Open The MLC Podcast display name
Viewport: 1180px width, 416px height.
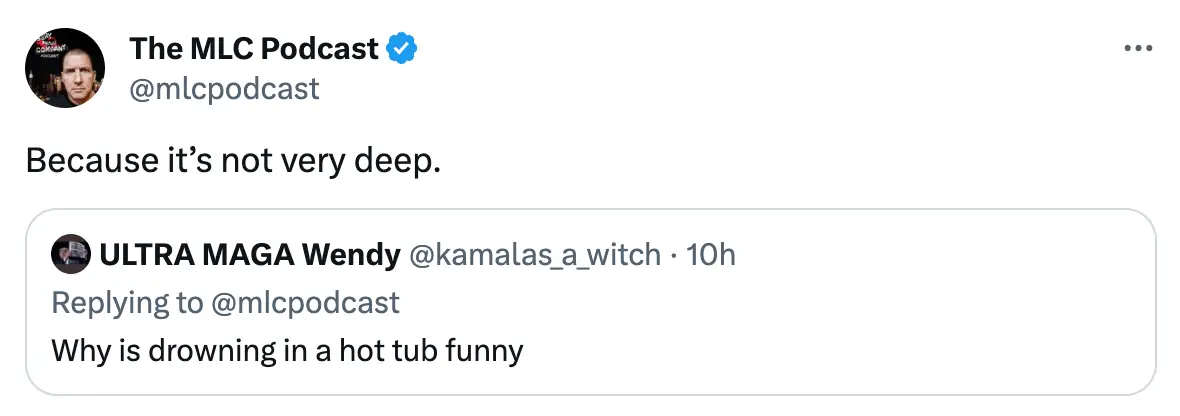tap(254, 48)
